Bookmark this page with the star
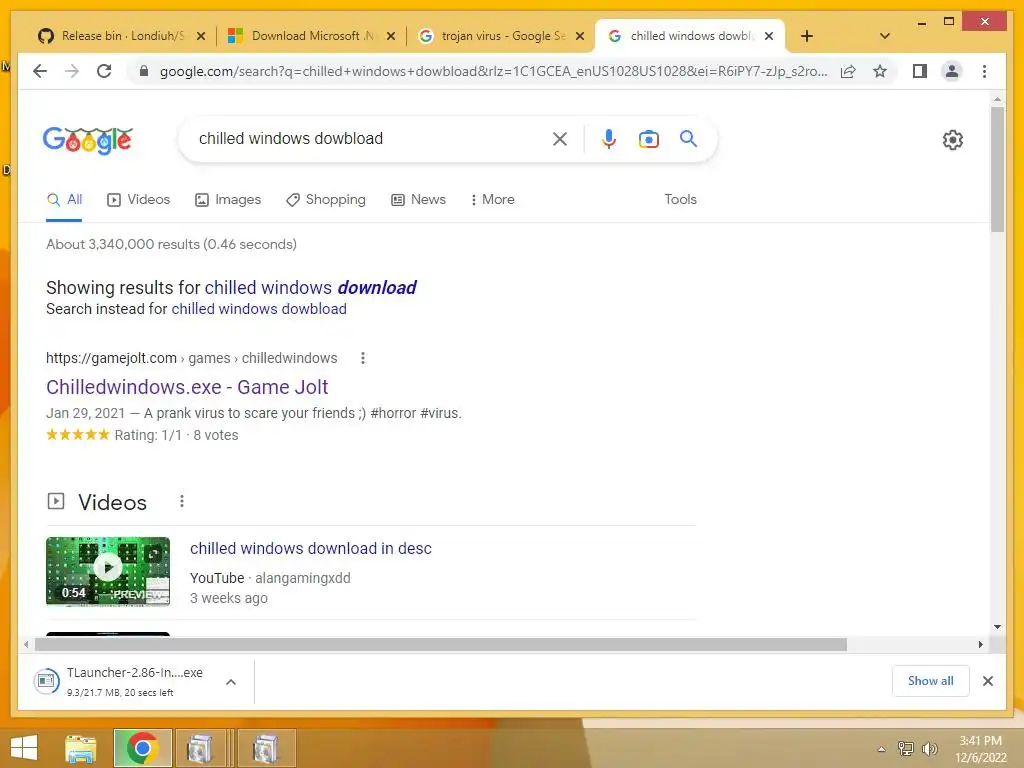1024x768 pixels. click(880, 71)
